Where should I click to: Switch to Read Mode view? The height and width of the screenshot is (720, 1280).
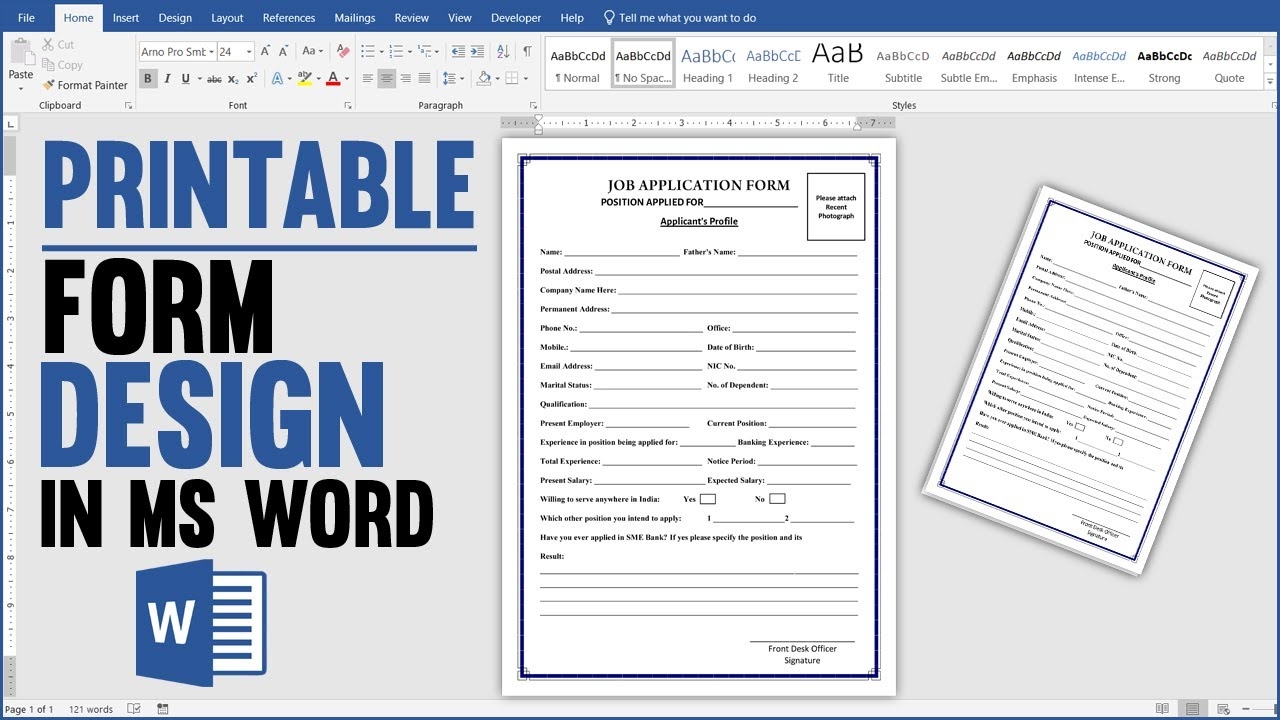[1162, 709]
